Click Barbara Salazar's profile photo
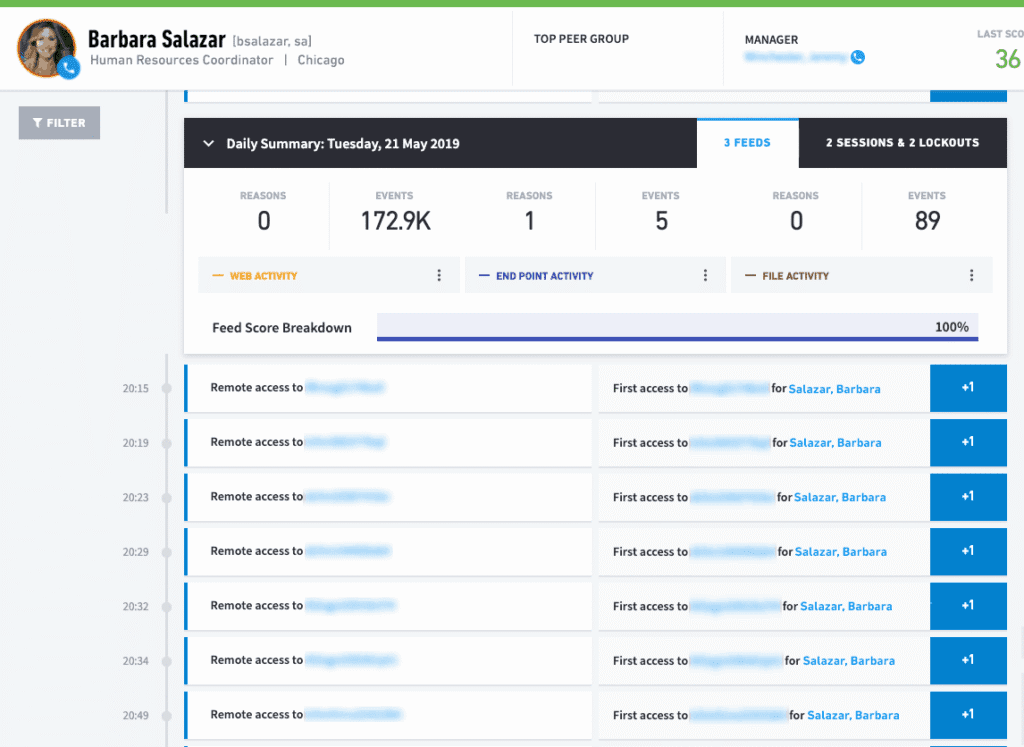 click(46, 48)
